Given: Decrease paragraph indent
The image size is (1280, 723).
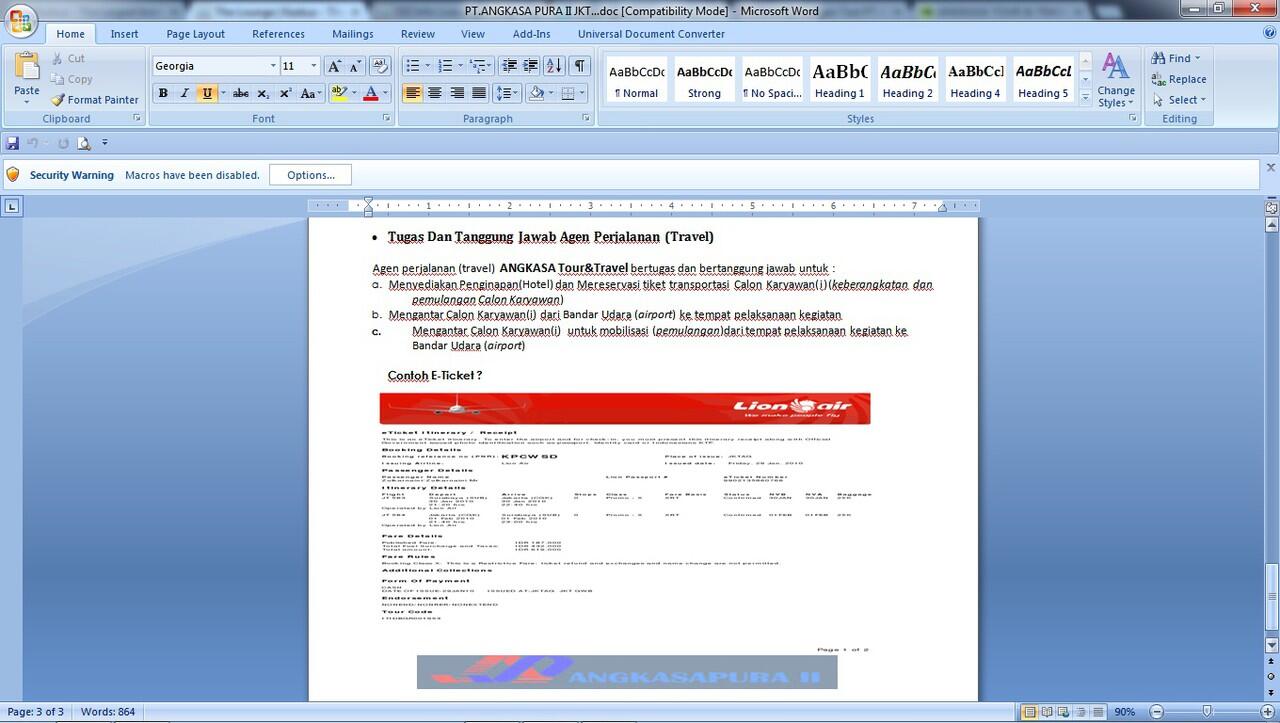Looking at the screenshot, I should (509, 66).
